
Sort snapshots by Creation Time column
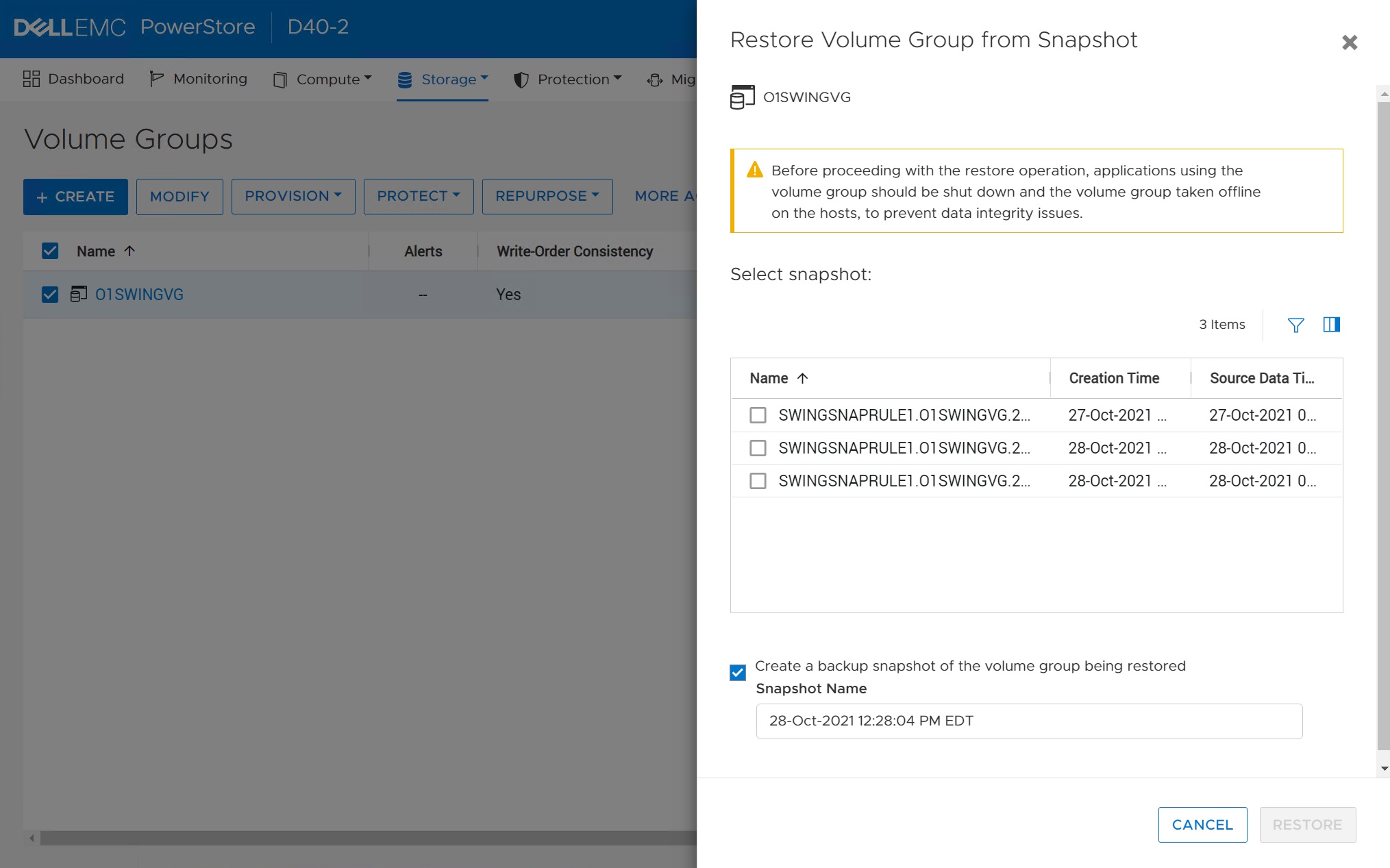pyautogui.click(x=1113, y=377)
